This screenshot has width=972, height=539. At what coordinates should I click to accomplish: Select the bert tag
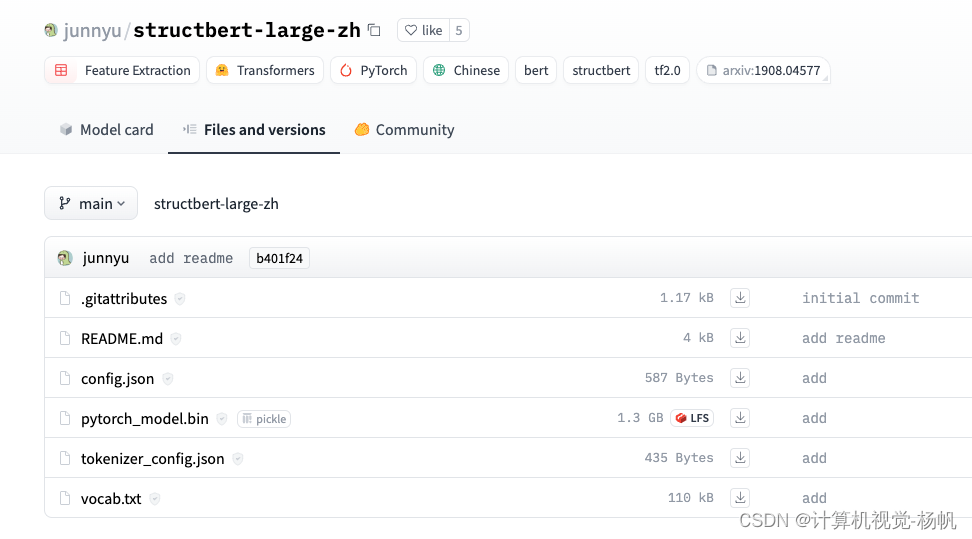pyautogui.click(x=536, y=70)
